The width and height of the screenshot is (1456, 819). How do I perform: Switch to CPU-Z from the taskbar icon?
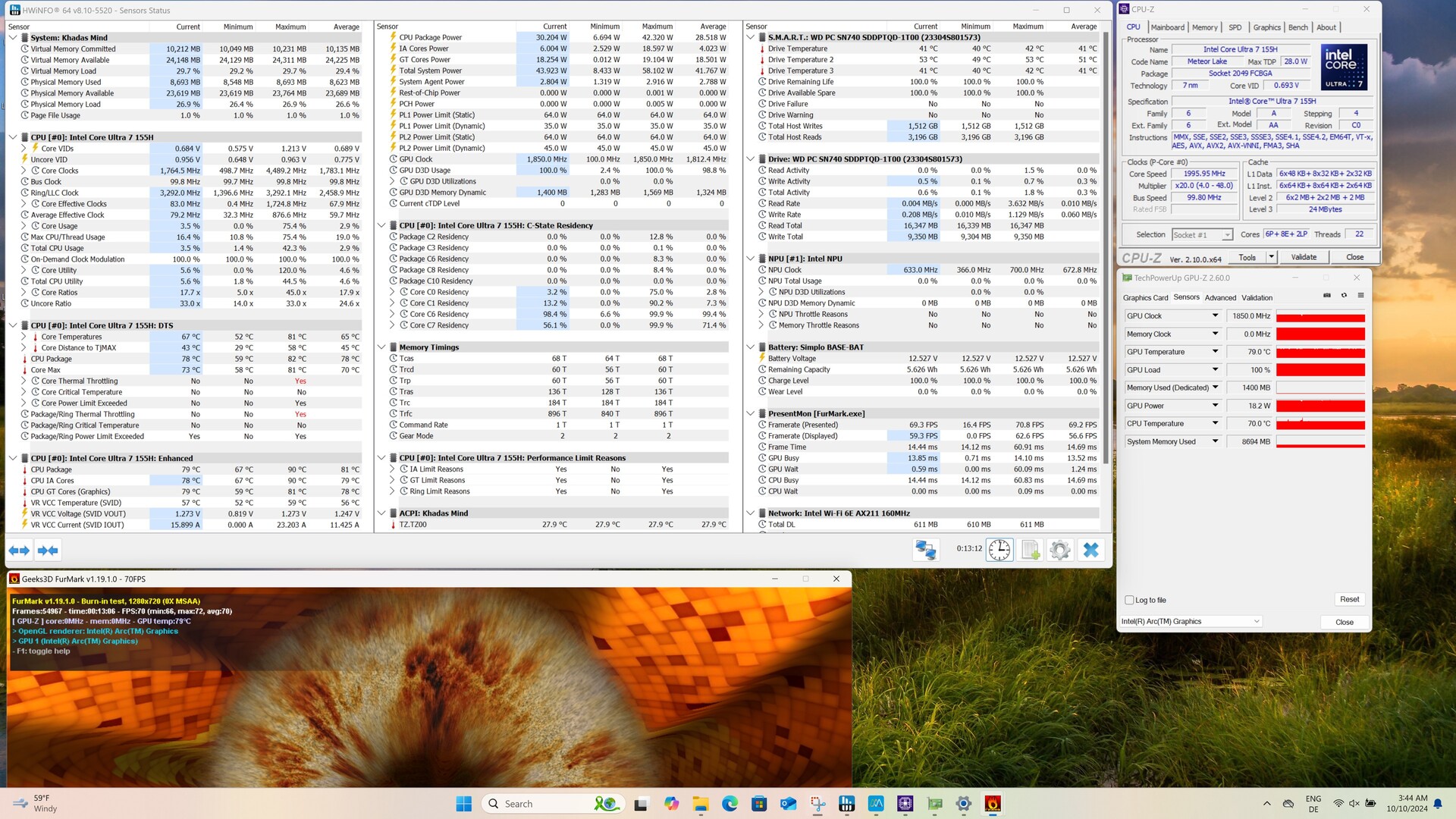(x=905, y=804)
